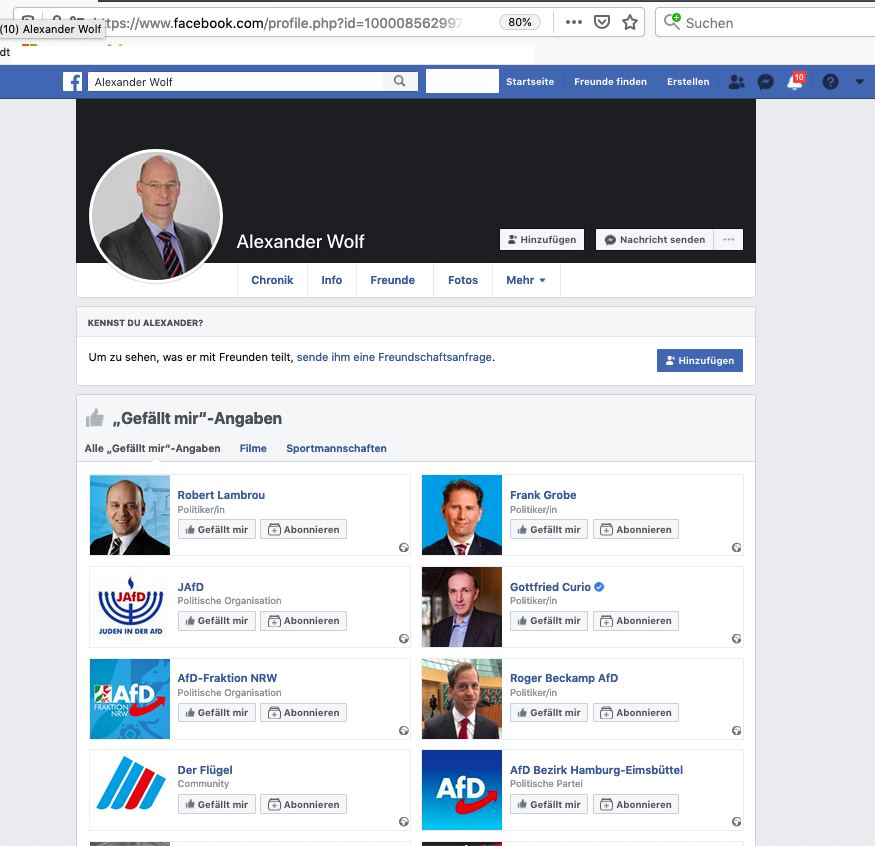Viewport: 875px width, 846px height.
Task: Click Nachricht senden button
Action: 655,239
